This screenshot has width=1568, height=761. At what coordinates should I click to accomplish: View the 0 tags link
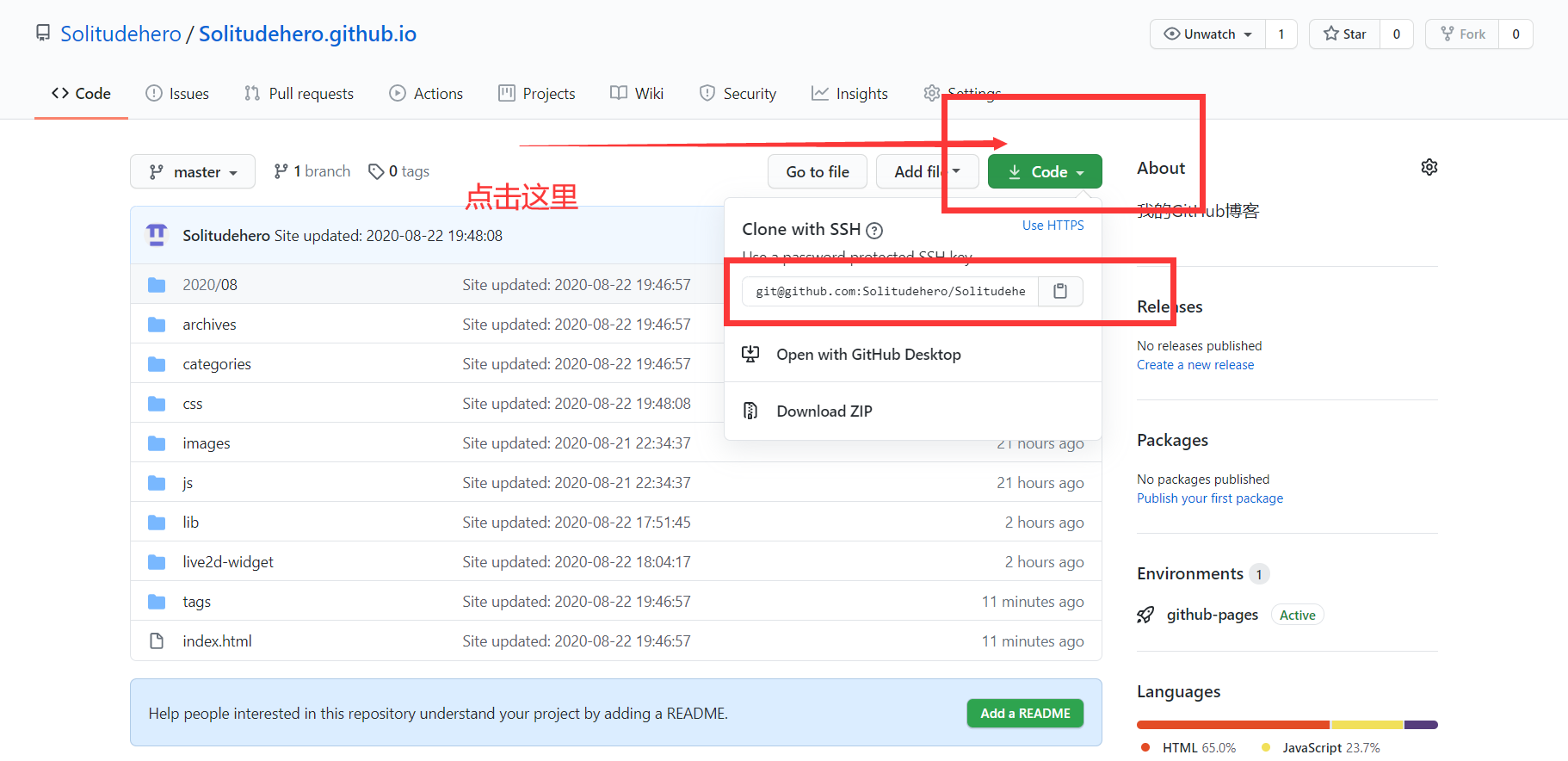(399, 171)
